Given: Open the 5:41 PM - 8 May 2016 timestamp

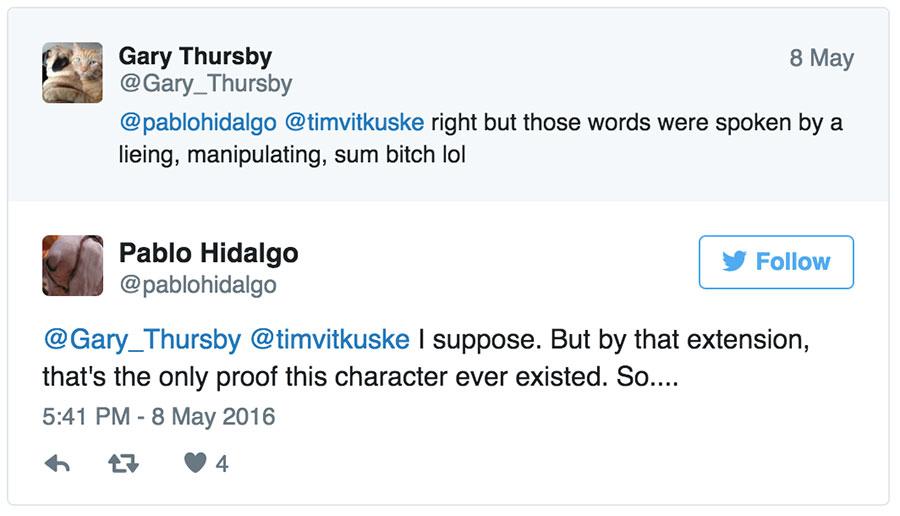Looking at the screenshot, I should click(x=158, y=417).
